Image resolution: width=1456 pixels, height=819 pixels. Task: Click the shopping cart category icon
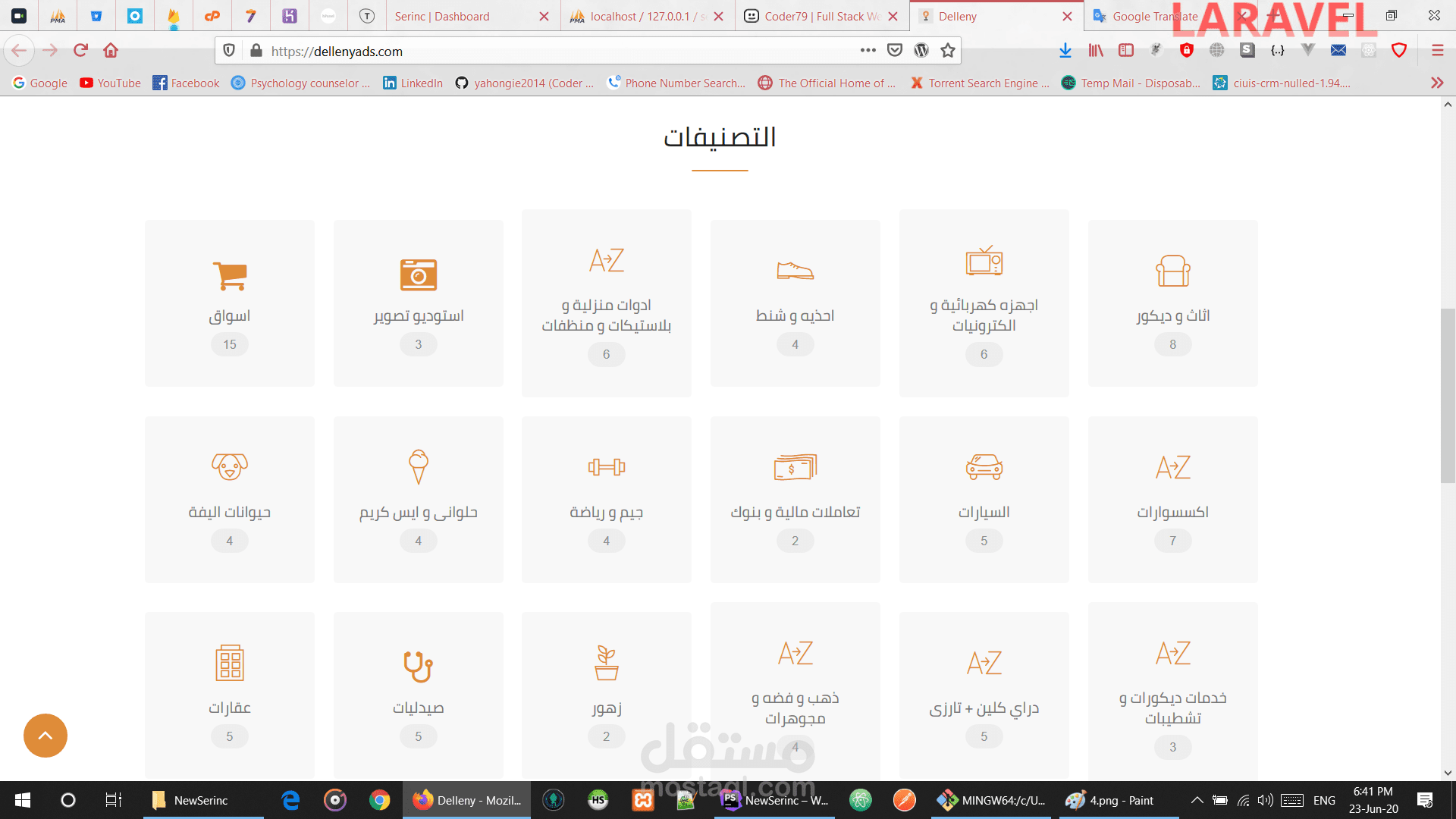230,275
